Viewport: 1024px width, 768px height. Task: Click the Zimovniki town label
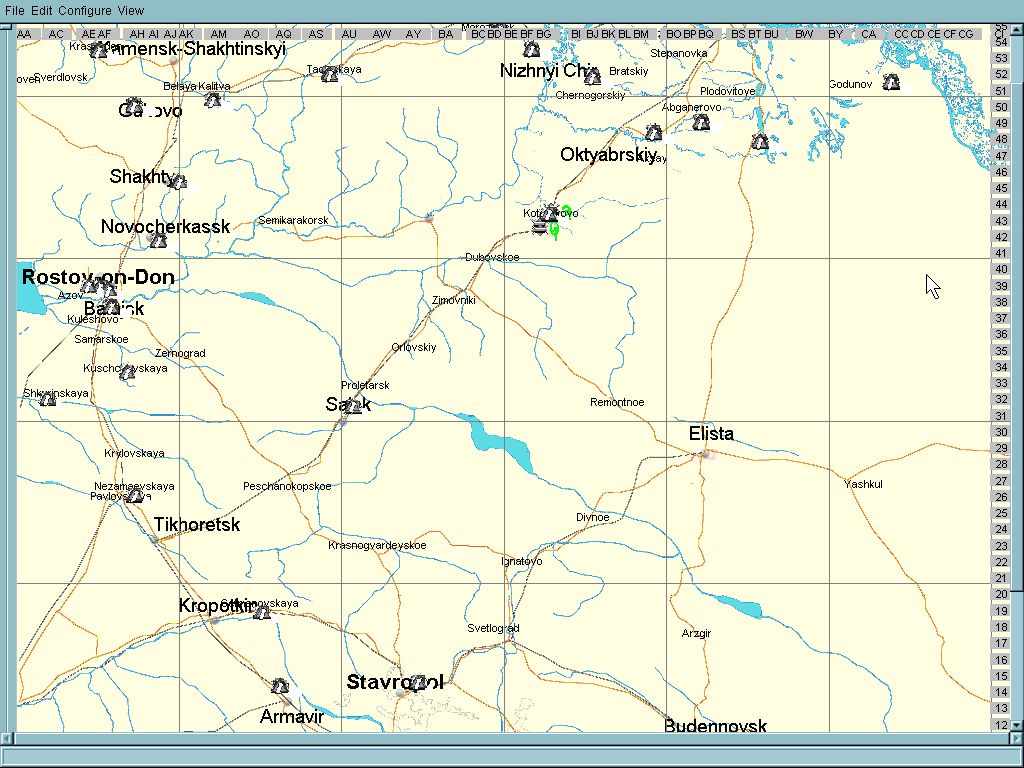(x=454, y=300)
